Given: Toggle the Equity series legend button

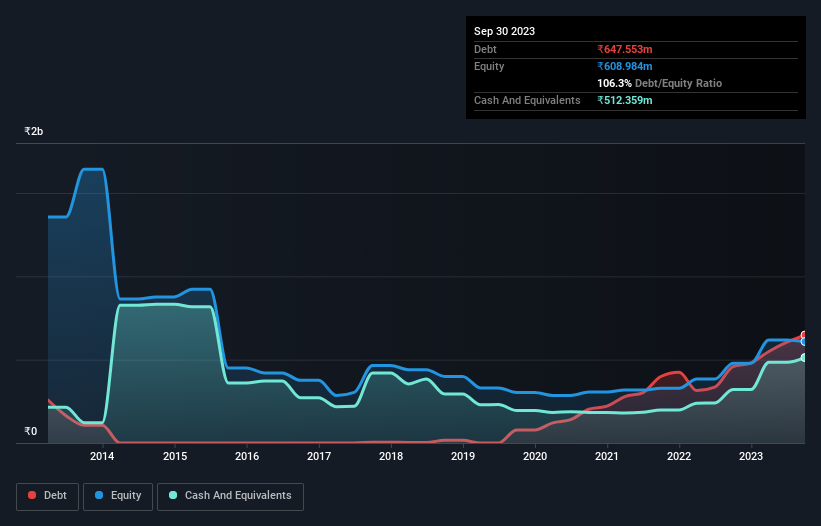Looking at the screenshot, I should (118, 496).
